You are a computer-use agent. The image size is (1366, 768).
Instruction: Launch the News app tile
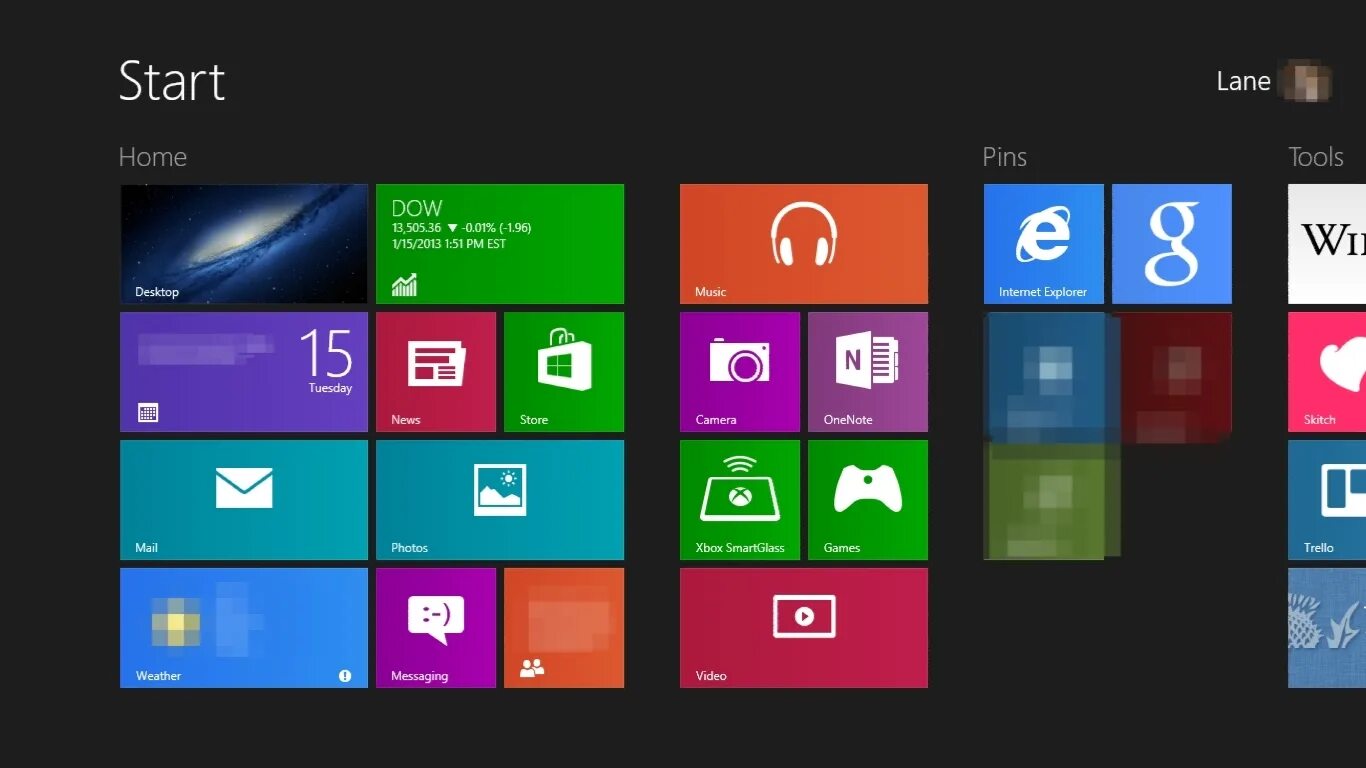pyautogui.click(x=436, y=372)
